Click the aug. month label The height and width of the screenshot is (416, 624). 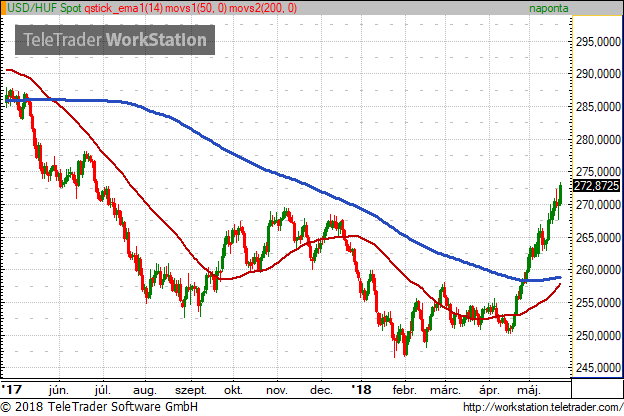pos(145,391)
